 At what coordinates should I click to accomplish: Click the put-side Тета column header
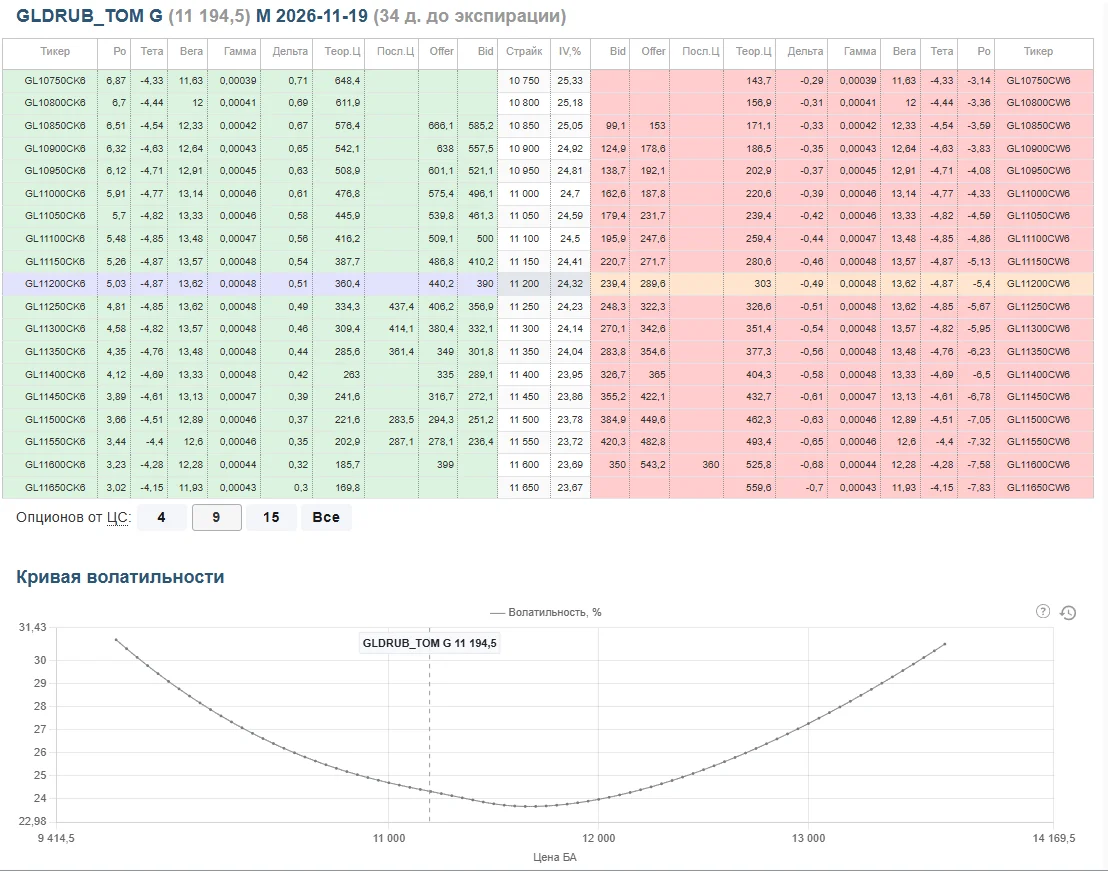pyautogui.click(x=941, y=51)
